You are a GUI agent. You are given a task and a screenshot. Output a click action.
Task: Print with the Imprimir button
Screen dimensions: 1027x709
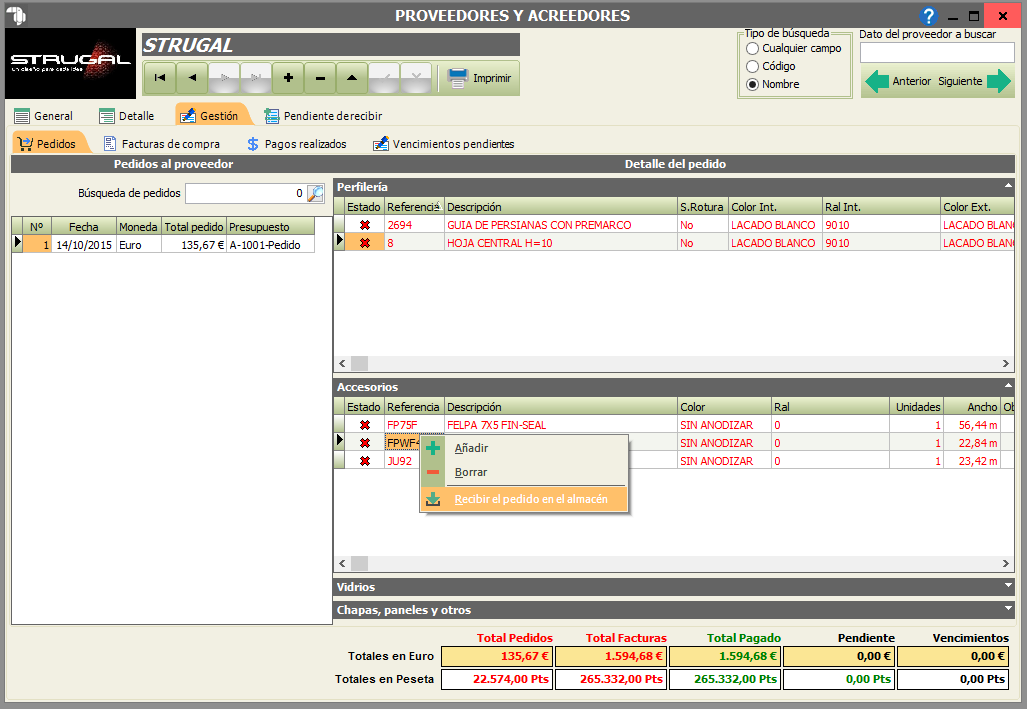click(x=479, y=78)
